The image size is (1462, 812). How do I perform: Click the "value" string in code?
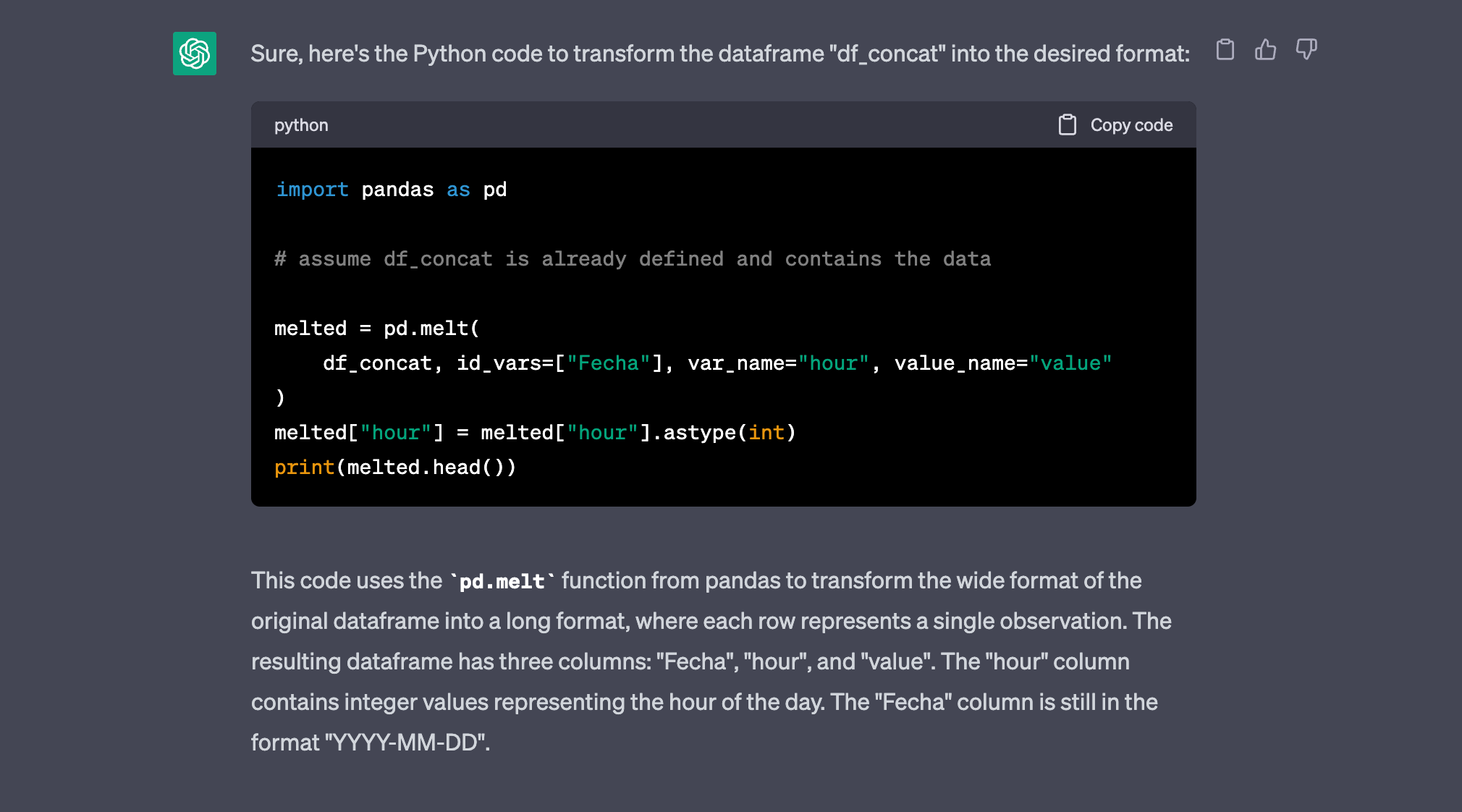[1070, 363]
